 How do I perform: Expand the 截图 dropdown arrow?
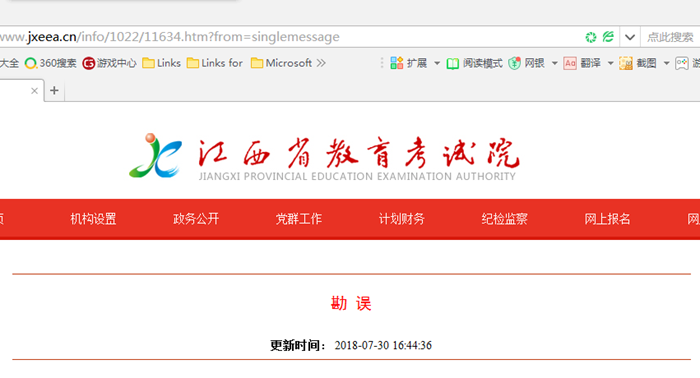[x=666, y=63]
